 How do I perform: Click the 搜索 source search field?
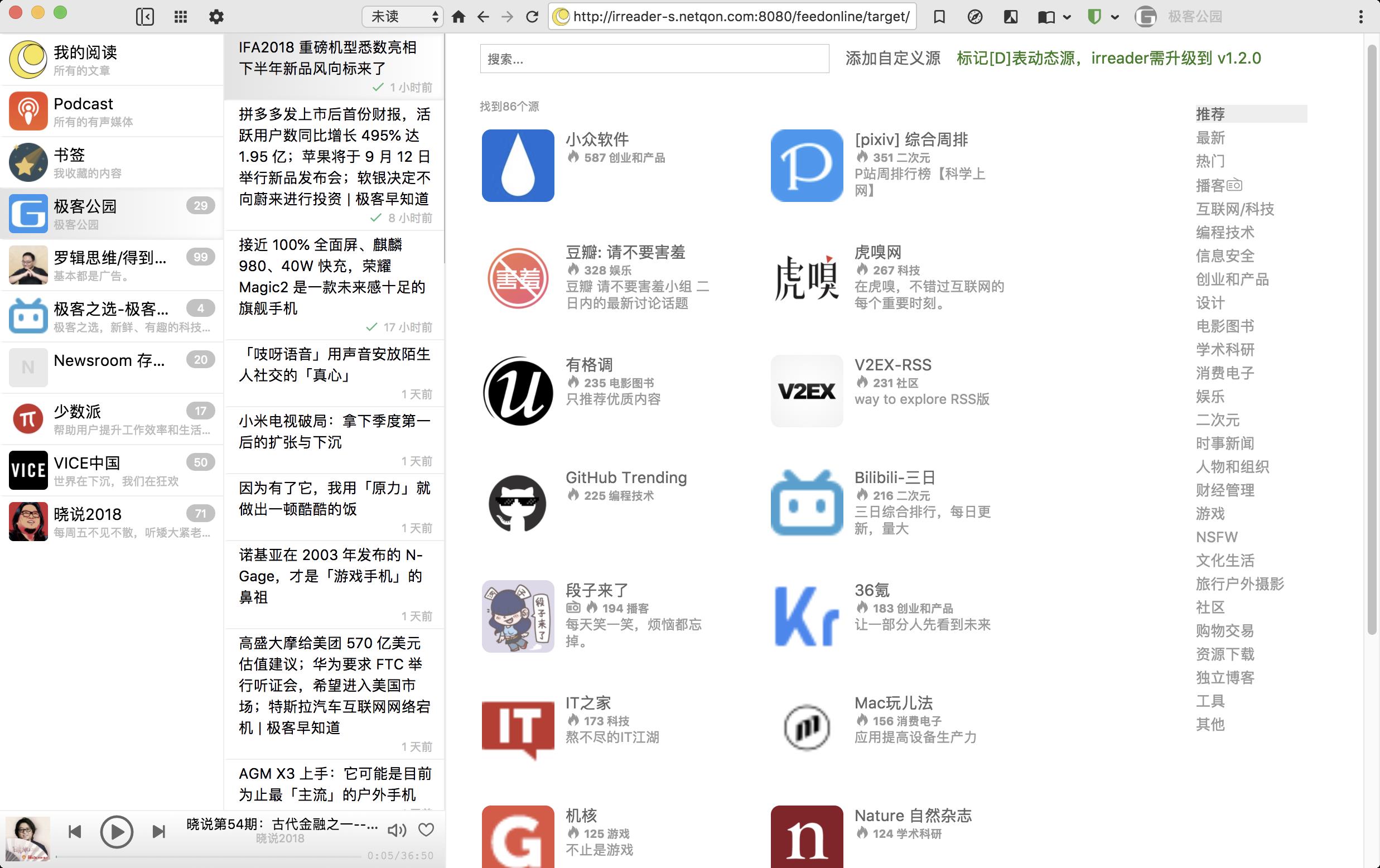[x=654, y=59]
